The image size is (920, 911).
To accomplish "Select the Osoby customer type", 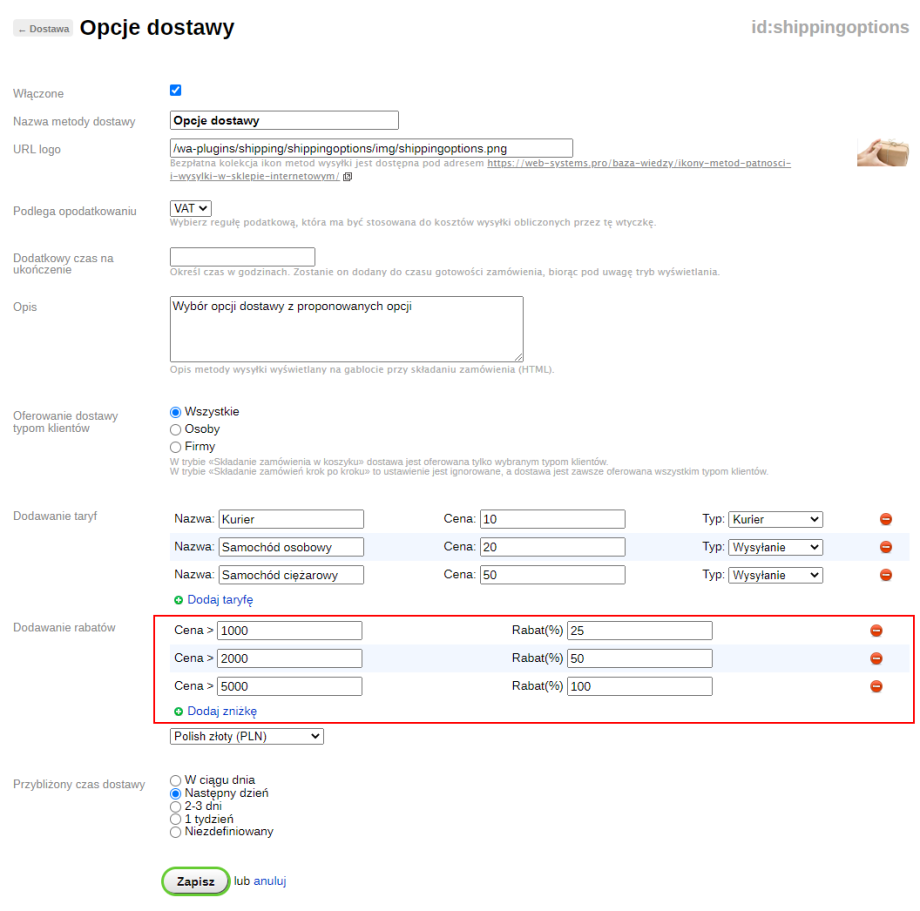I will [176, 429].
